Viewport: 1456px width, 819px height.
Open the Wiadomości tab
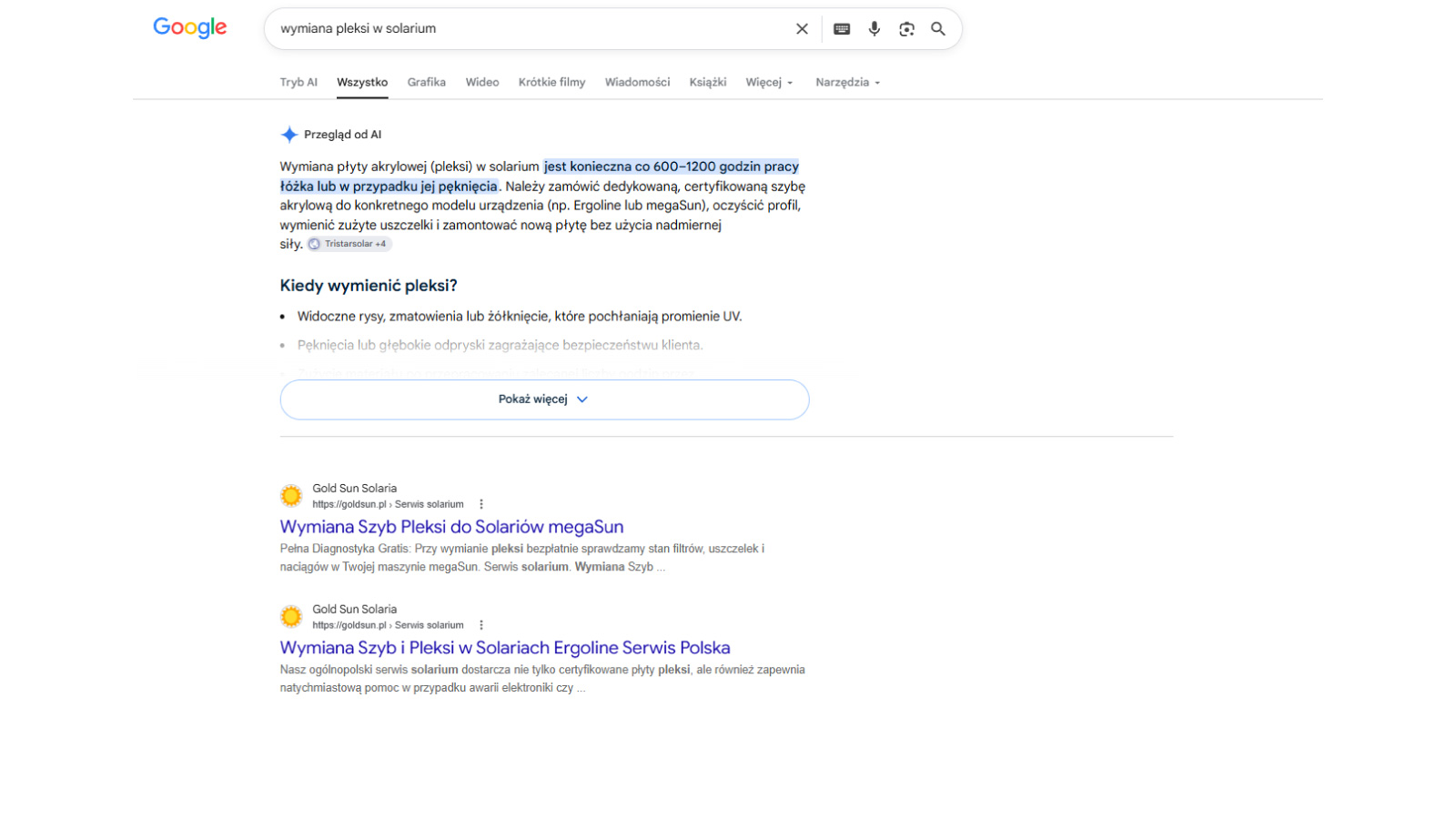[x=637, y=82]
